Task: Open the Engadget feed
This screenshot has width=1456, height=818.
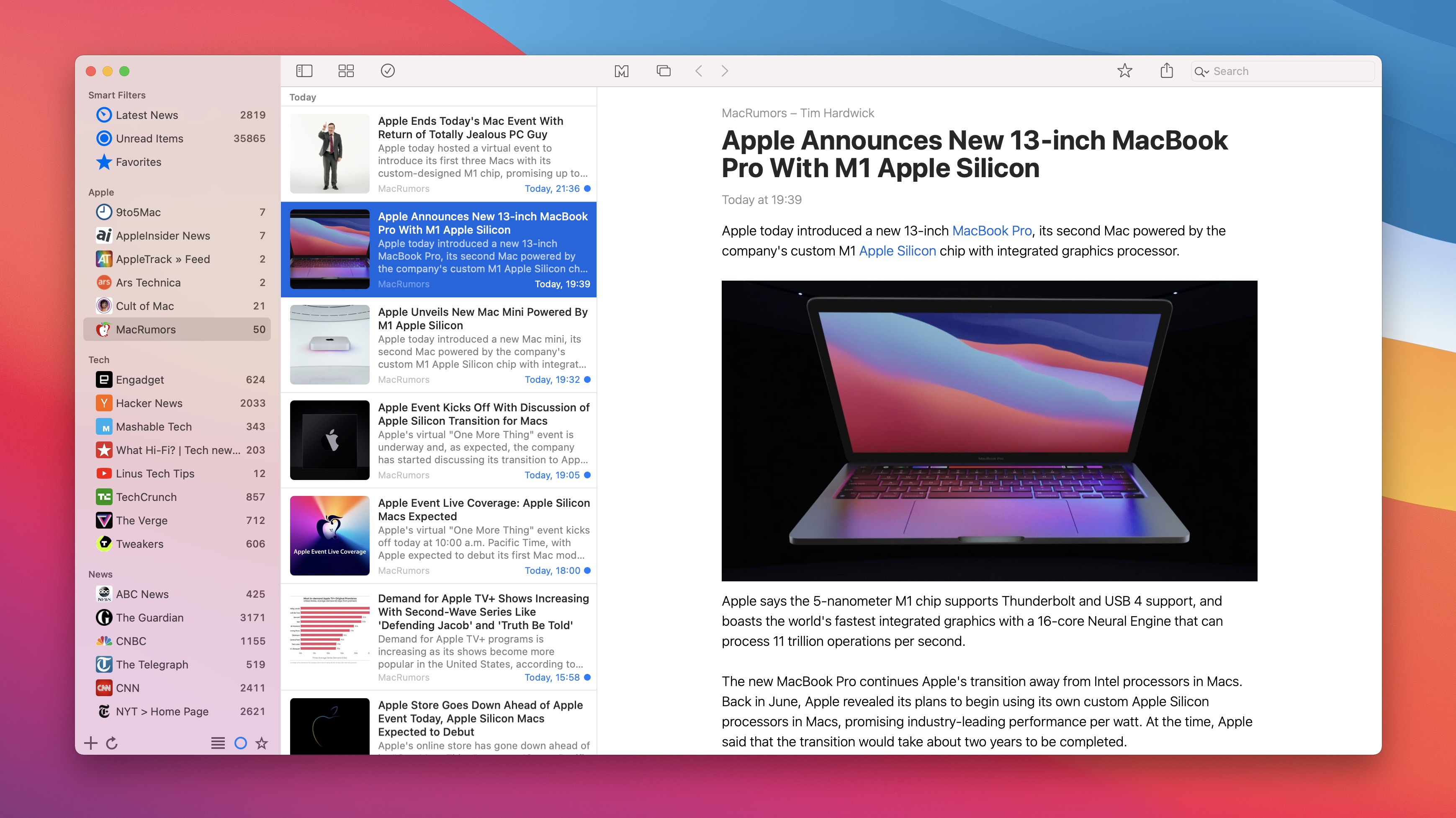Action: click(x=177, y=380)
